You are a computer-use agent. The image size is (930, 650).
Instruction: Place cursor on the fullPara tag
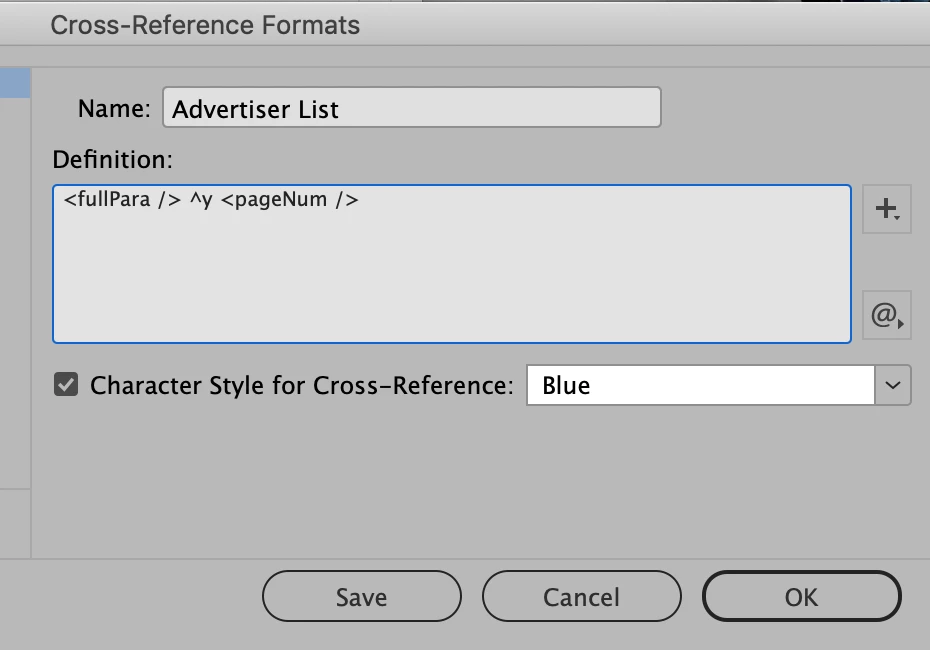110,200
